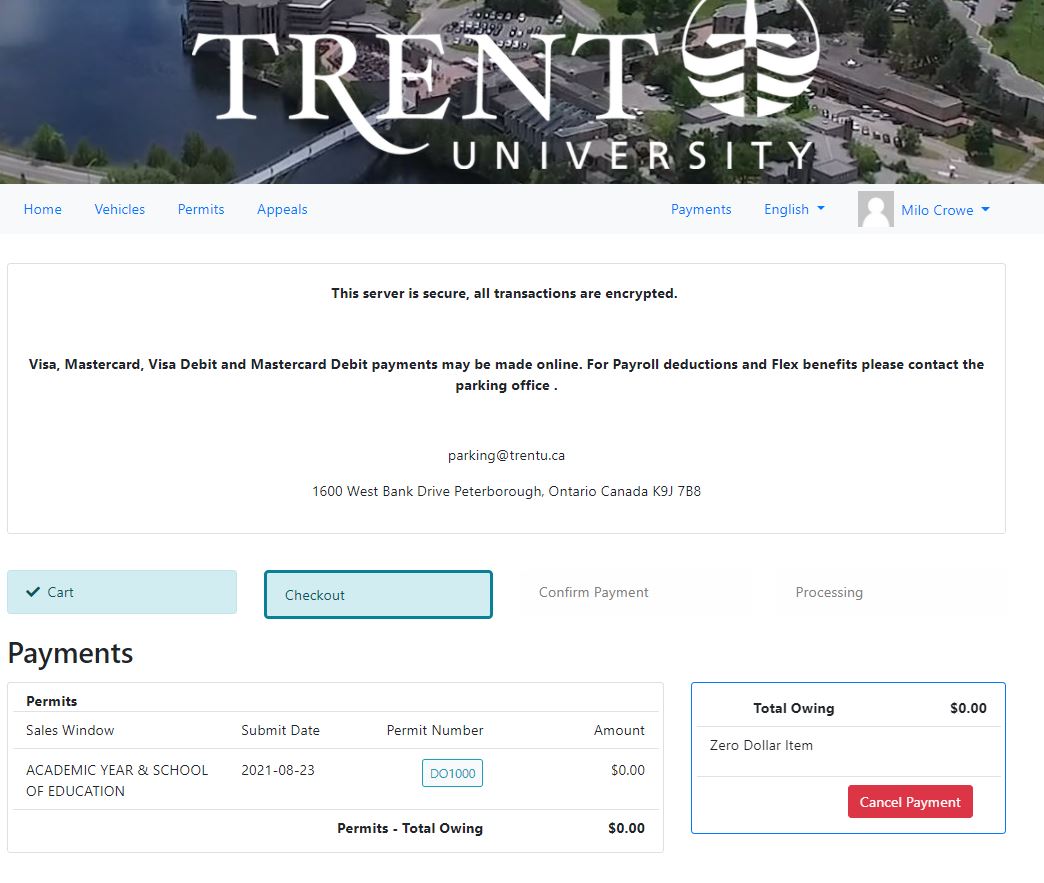Click the Cart step checkmark icon

click(33, 592)
